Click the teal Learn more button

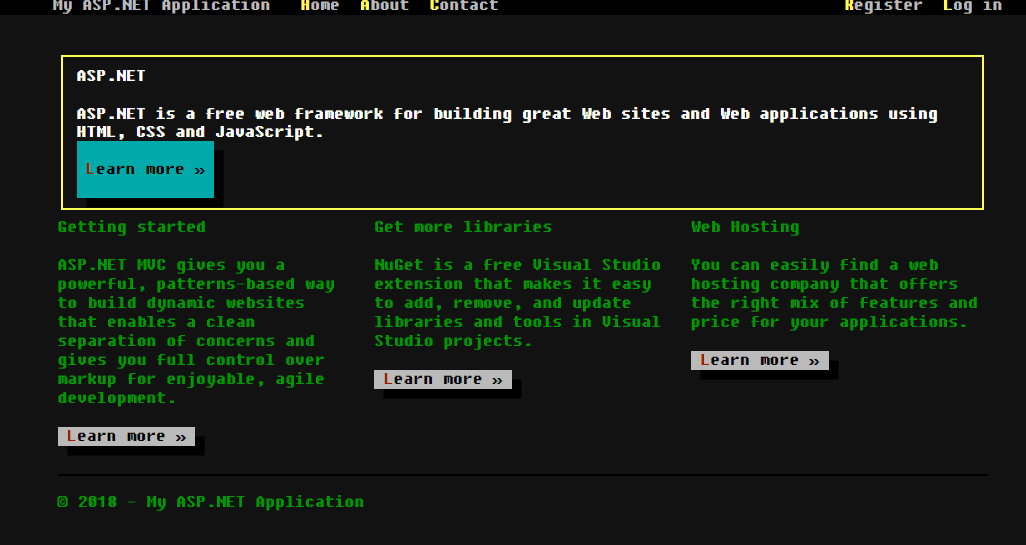(x=145, y=169)
